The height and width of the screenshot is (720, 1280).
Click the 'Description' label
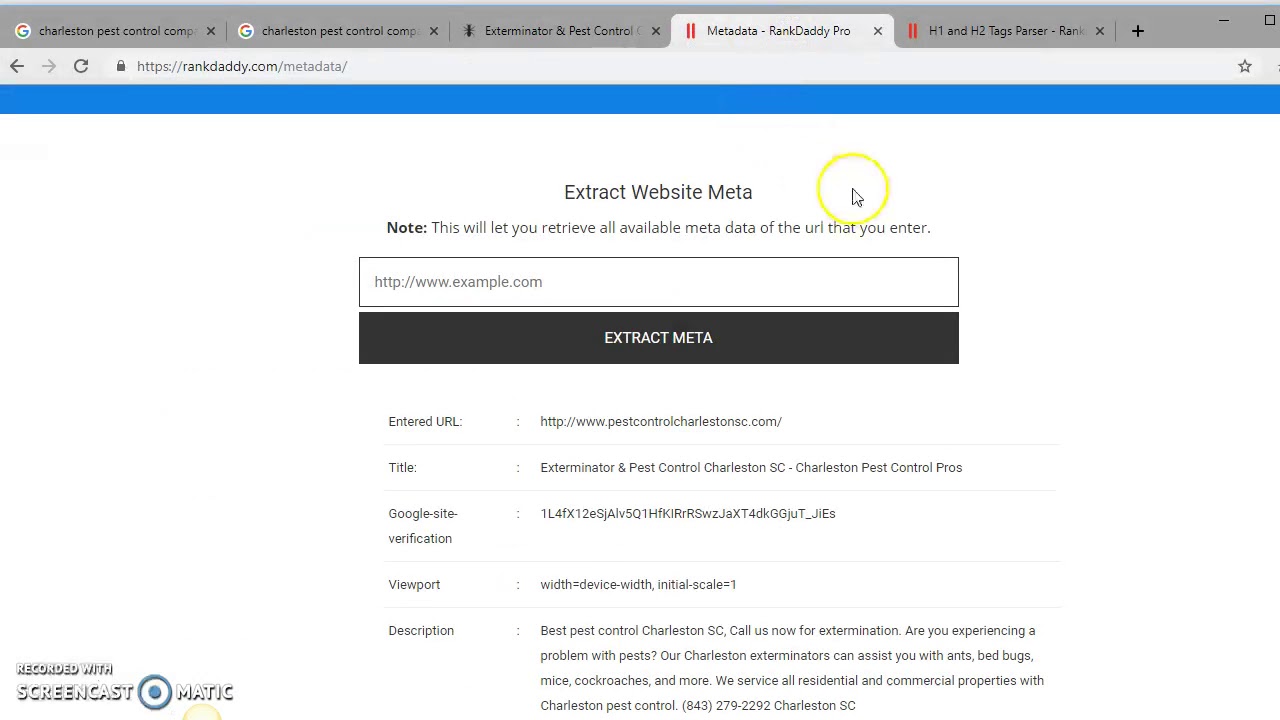point(421,631)
